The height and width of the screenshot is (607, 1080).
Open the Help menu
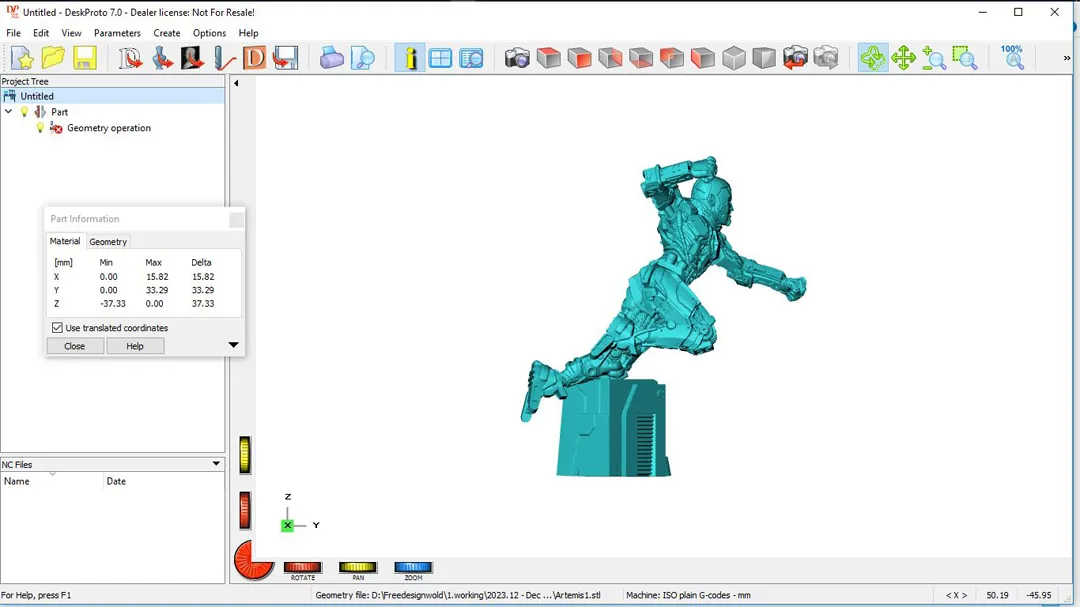[248, 33]
